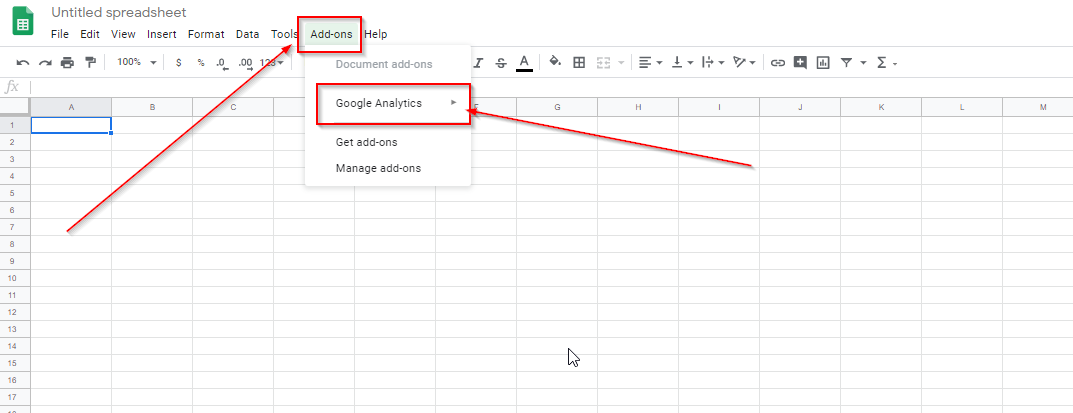Format cell as percent
Image resolution: width=1073 pixels, height=413 pixels.
[x=201, y=62]
